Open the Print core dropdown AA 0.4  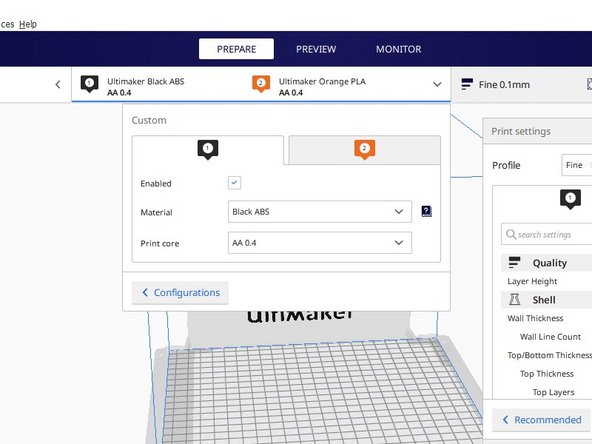click(x=320, y=243)
